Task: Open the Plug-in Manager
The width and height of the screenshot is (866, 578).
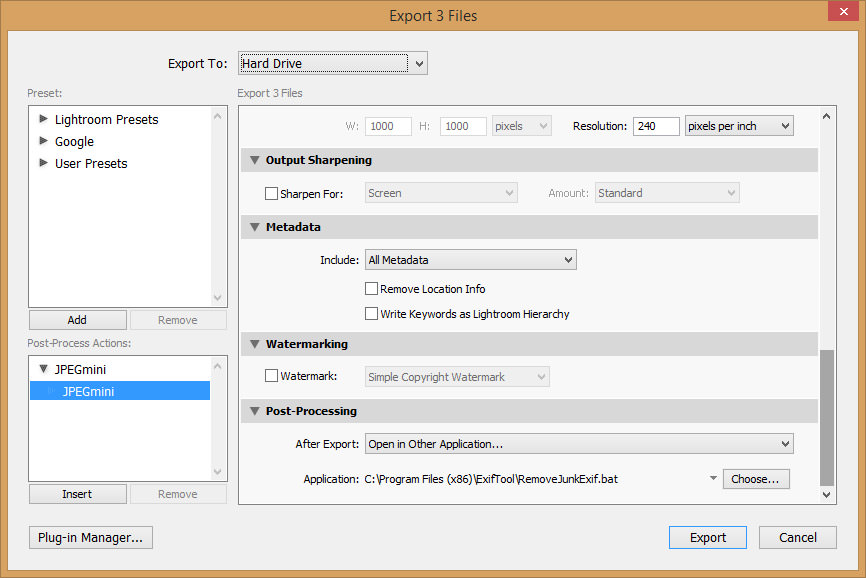Action: point(90,537)
